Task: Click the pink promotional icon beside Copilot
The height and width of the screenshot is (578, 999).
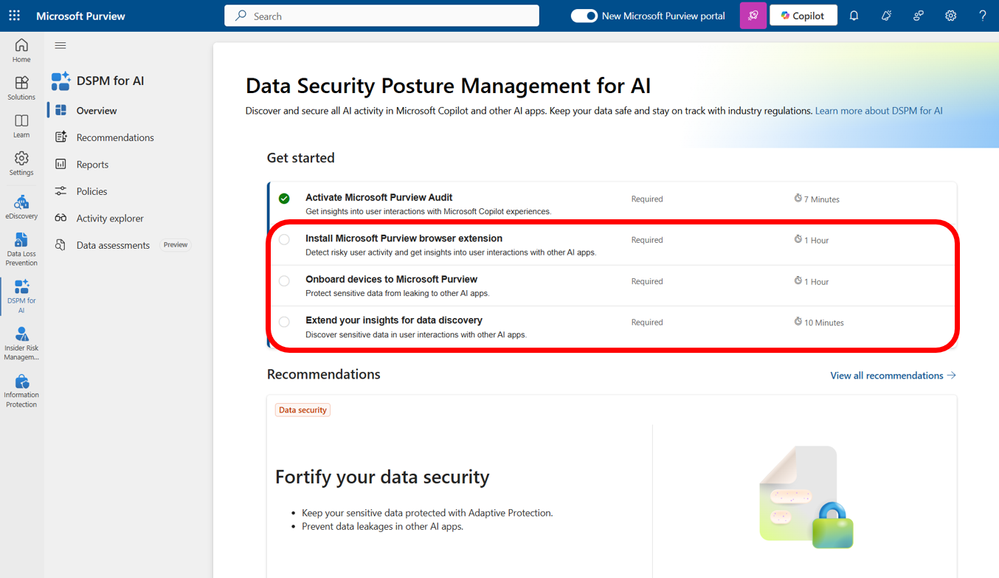Action: pos(753,15)
